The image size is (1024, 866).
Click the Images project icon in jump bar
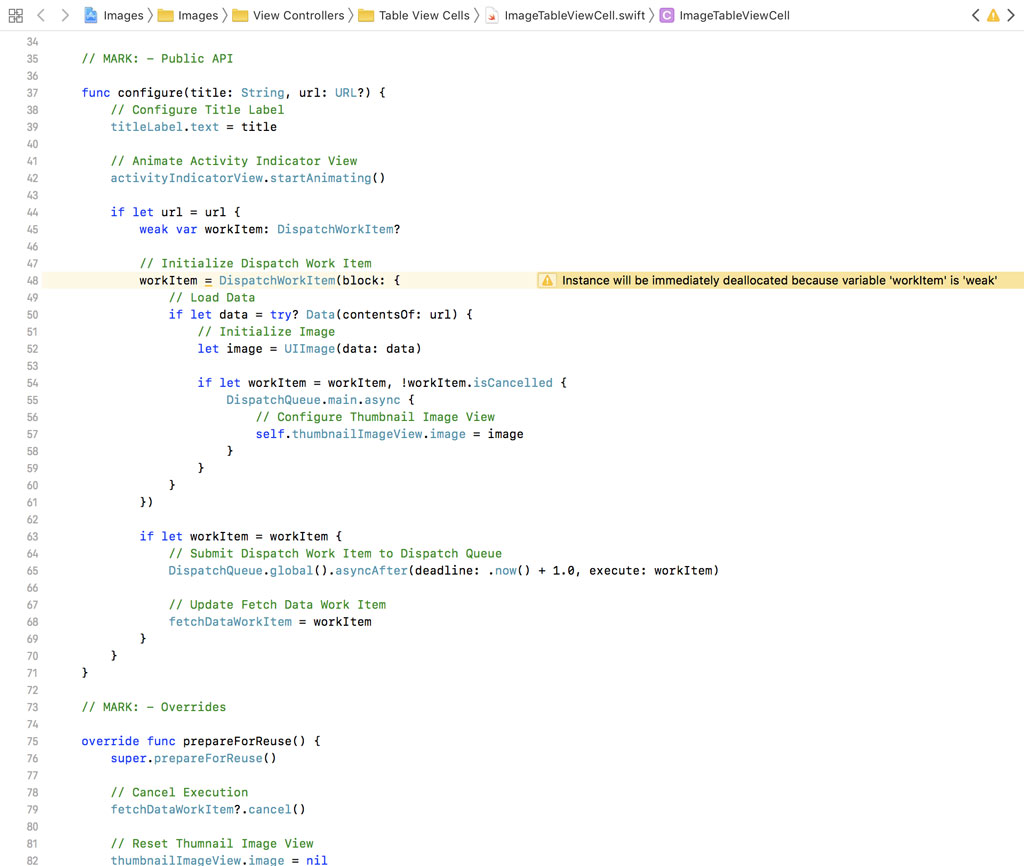pyautogui.click(x=90, y=15)
